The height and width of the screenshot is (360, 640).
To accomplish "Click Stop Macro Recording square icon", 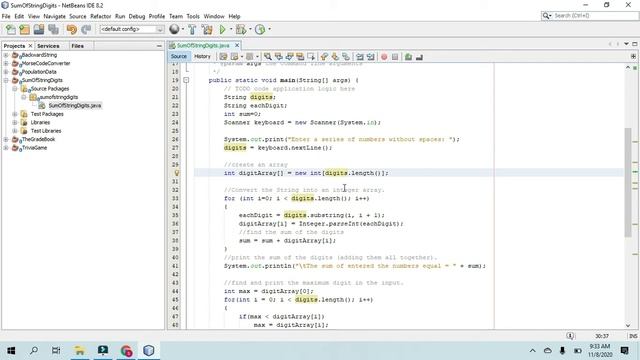I will coord(395,57).
